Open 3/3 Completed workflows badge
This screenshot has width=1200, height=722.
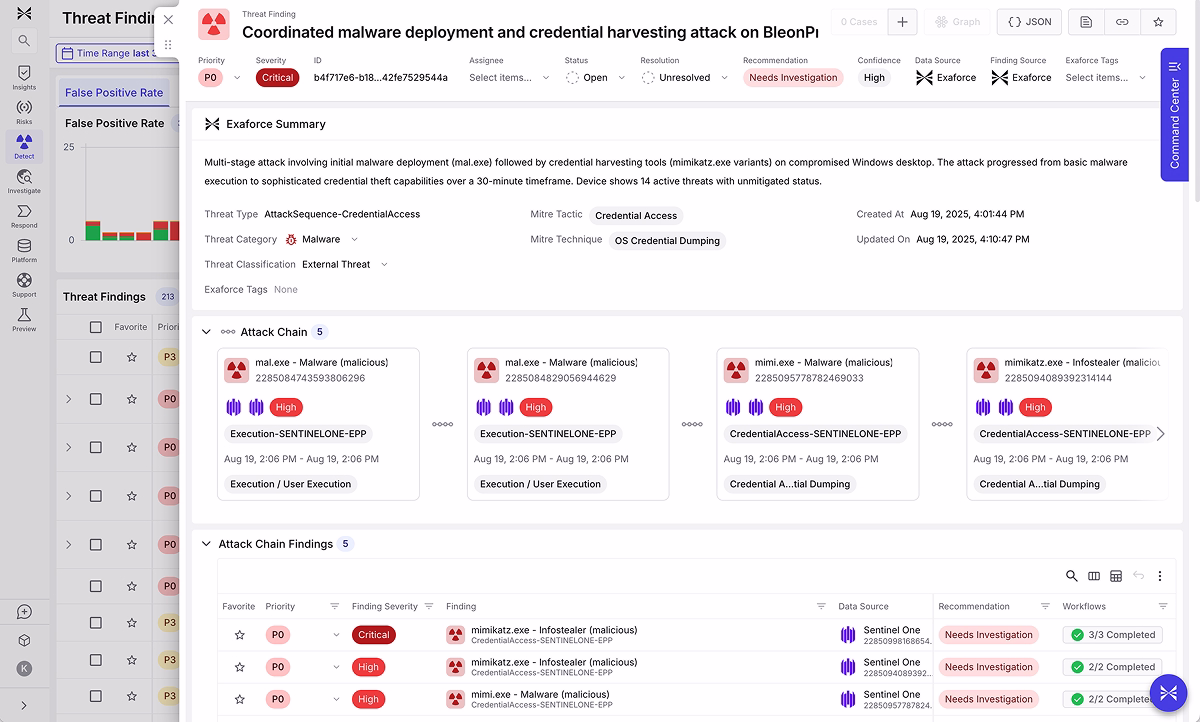1113,635
